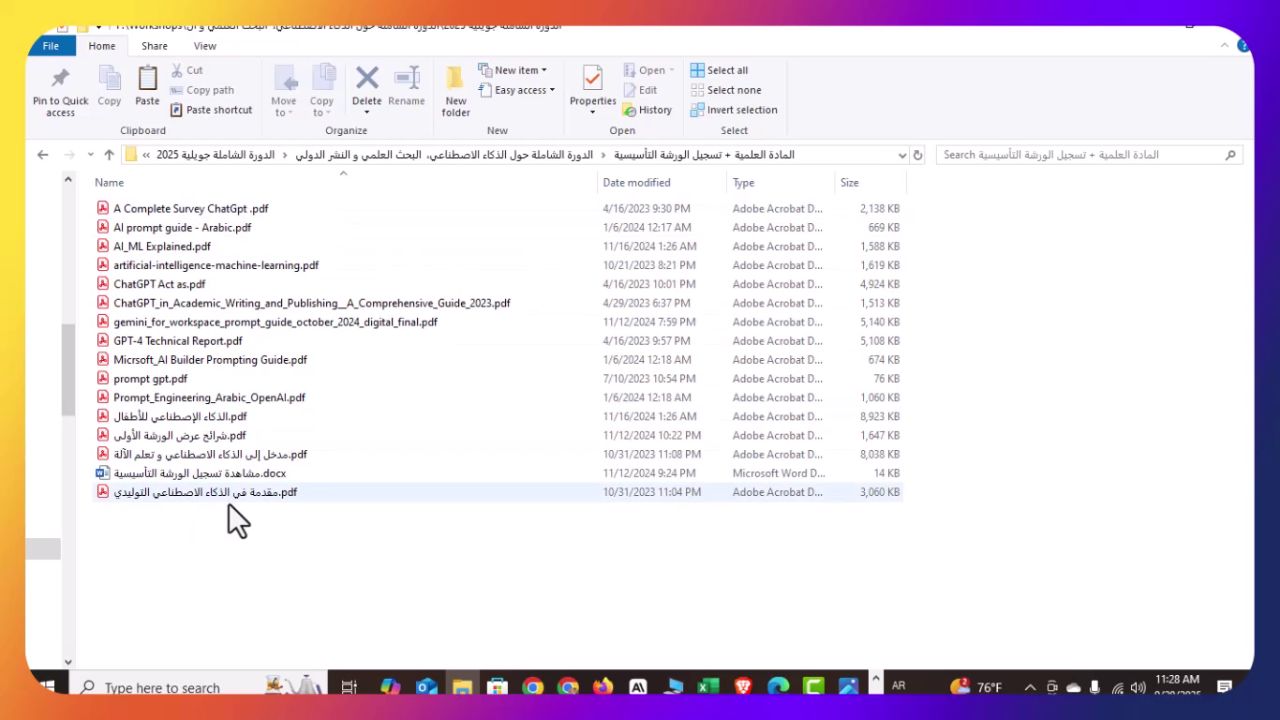Open the History option in ribbon
The image size is (1280, 720).
click(x=647, y=110)
